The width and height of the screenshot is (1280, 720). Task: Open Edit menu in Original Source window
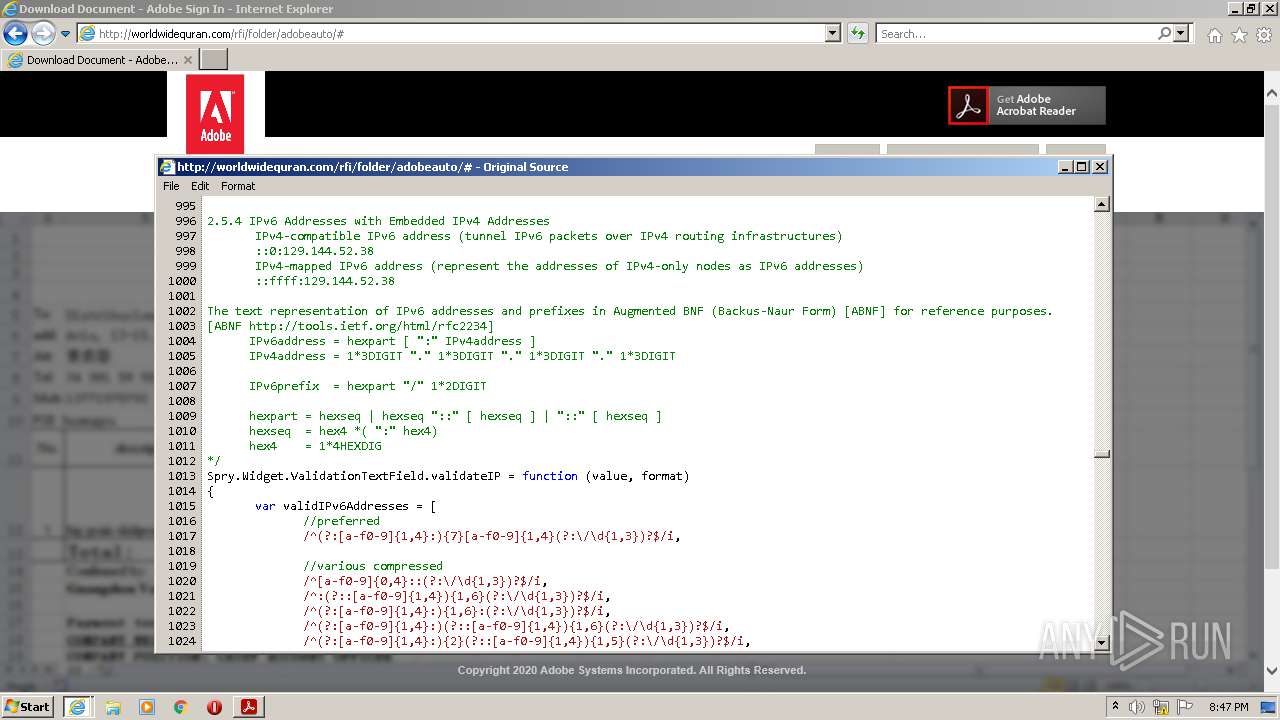point(200,186)
